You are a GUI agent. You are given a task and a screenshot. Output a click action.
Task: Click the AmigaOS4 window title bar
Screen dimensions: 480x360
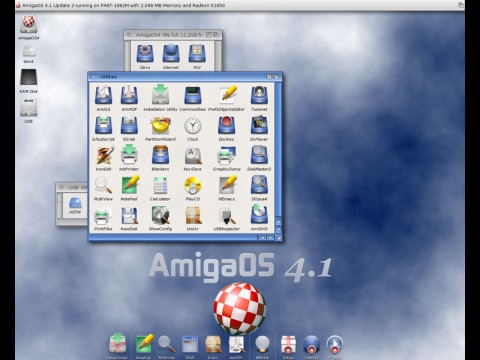click(x=173, y=35)
